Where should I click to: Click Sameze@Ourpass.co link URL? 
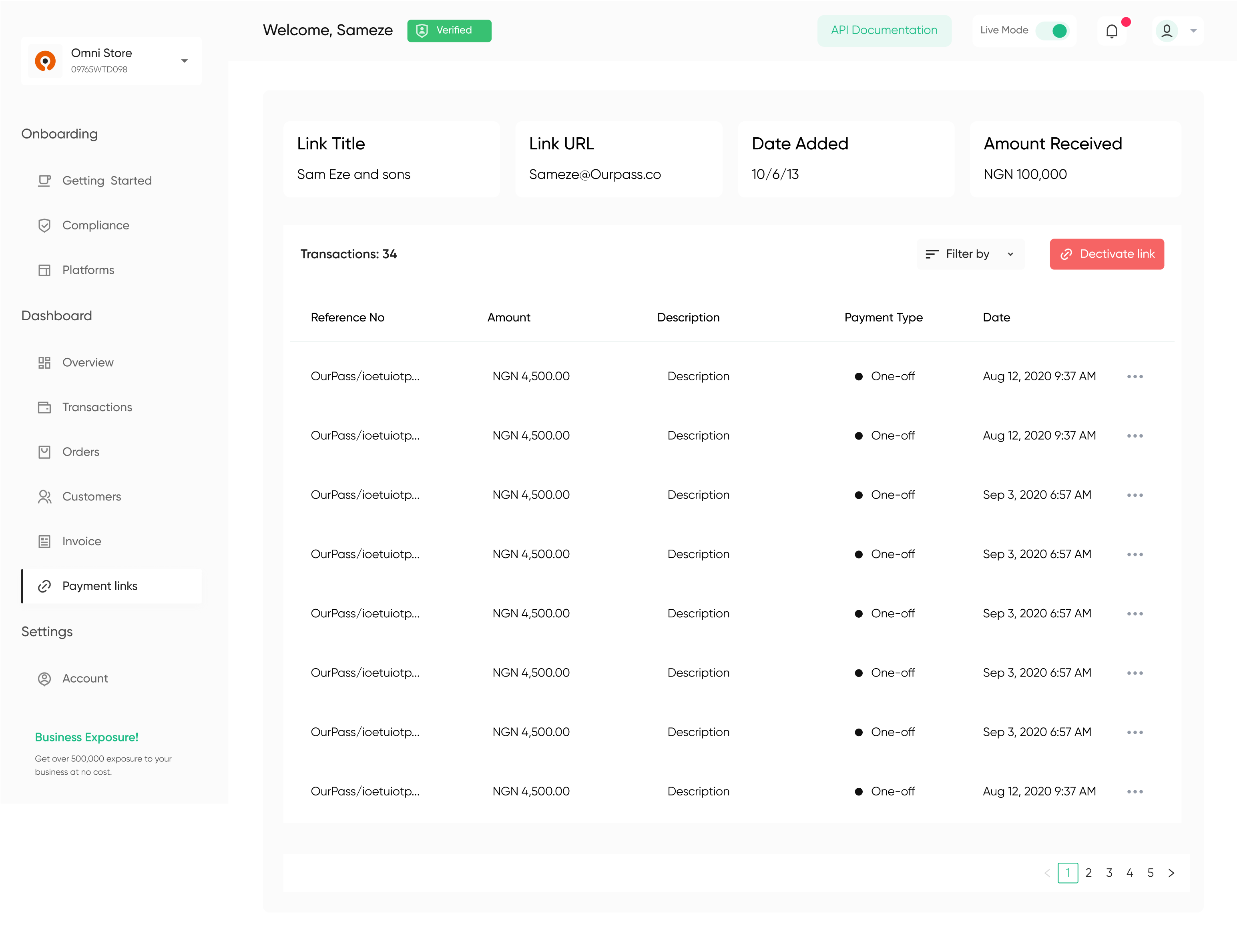click(595, 175)
